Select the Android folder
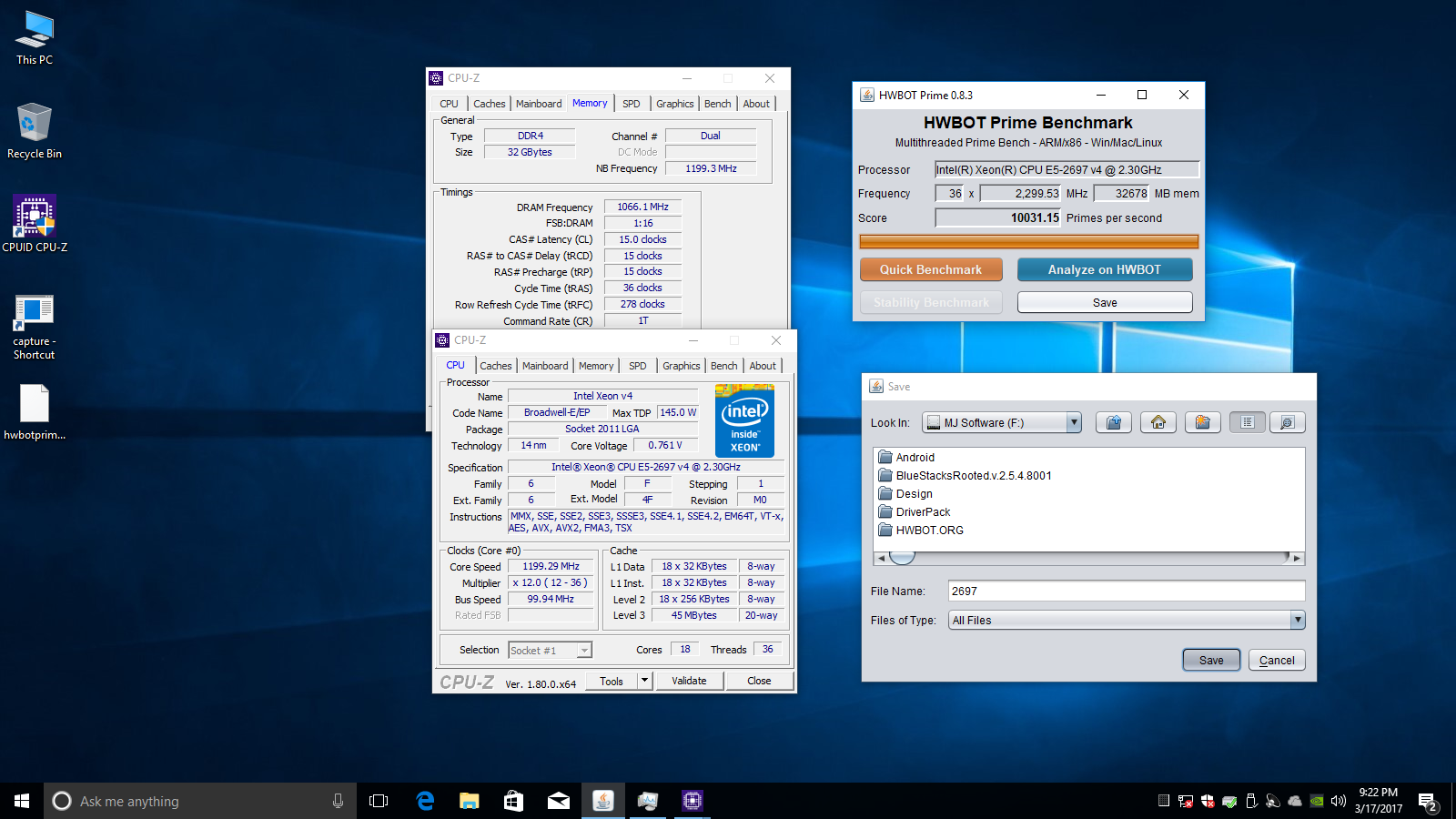Screen dimensions: 1456x819 point(906,458)
